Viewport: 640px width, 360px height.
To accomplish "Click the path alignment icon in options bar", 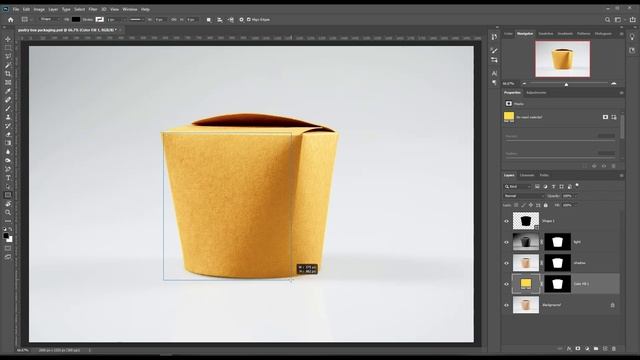I will point(220,20).
